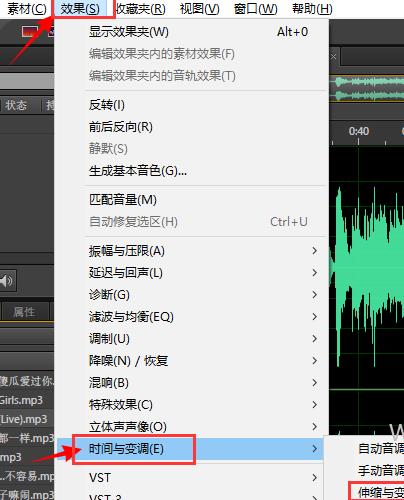Image resolution: width=404 pixels, height=500 pixels.
Task: Select 匹配音量(M) menu entry
Action: click(192, 200)
